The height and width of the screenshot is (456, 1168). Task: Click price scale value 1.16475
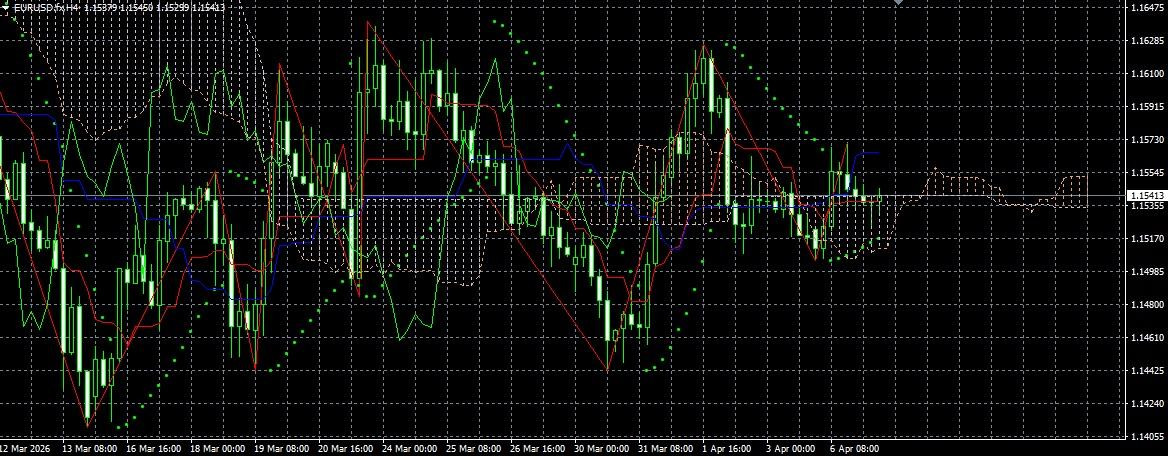coord(1147,7)
